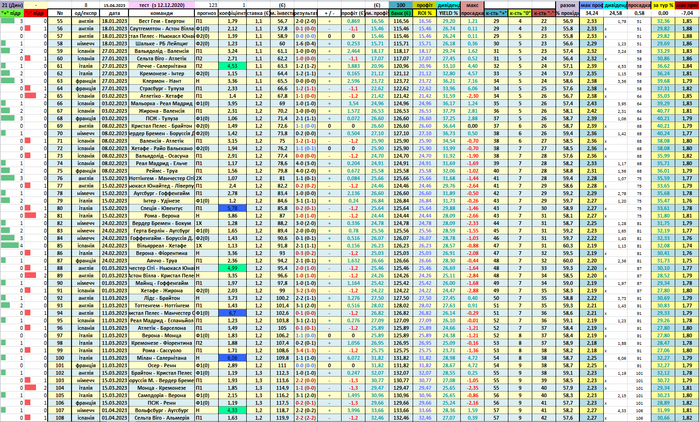Click the result cell '1-6 (0-4)'
Image resolution: width=700 pixels, height=422 pixels.
coord(306,43)
